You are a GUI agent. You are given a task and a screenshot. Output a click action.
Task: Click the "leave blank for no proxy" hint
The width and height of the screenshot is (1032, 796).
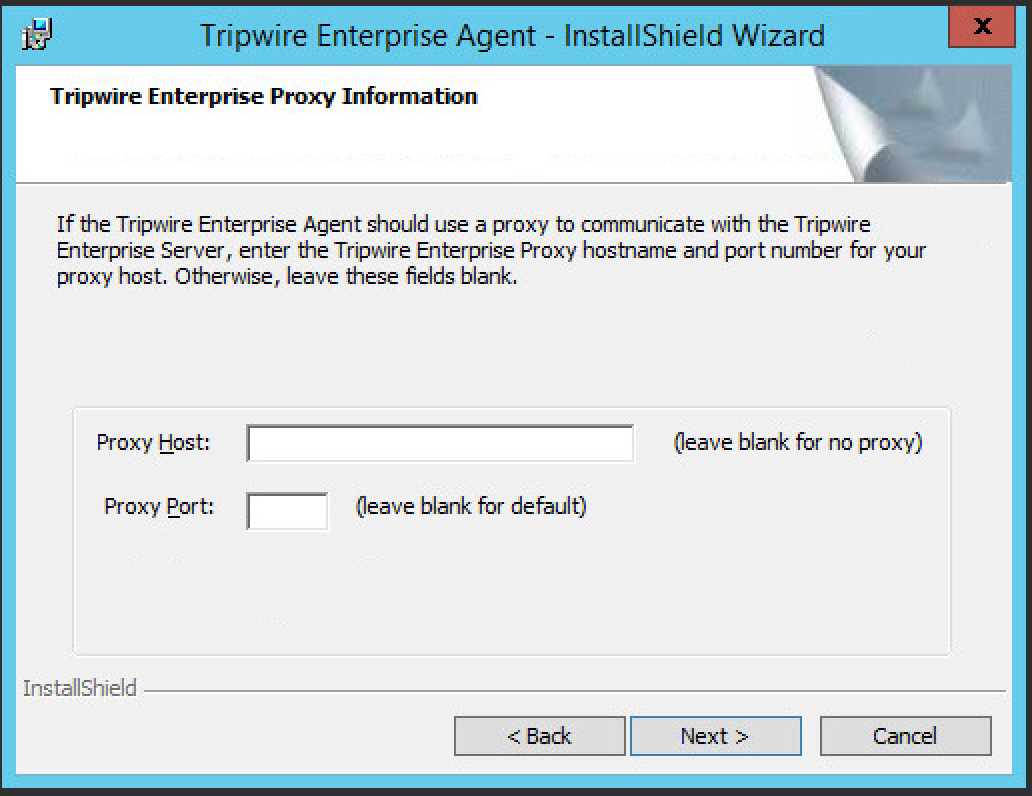[797, 442]
